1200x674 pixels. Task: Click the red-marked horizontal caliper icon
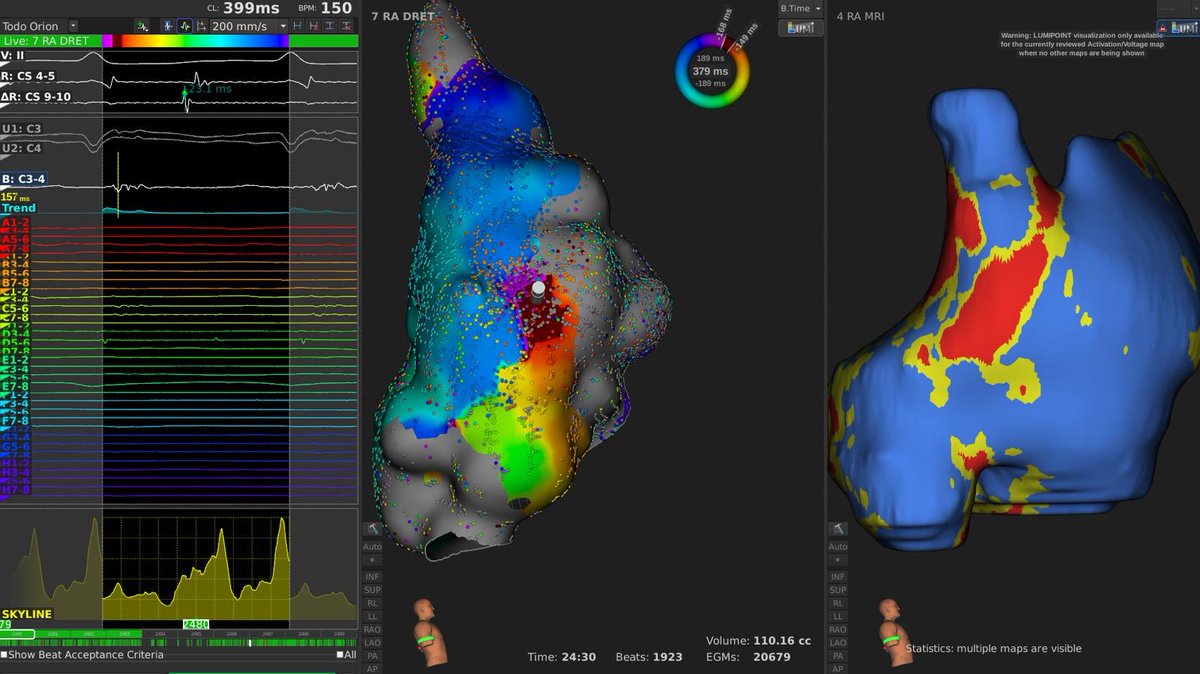314,26
